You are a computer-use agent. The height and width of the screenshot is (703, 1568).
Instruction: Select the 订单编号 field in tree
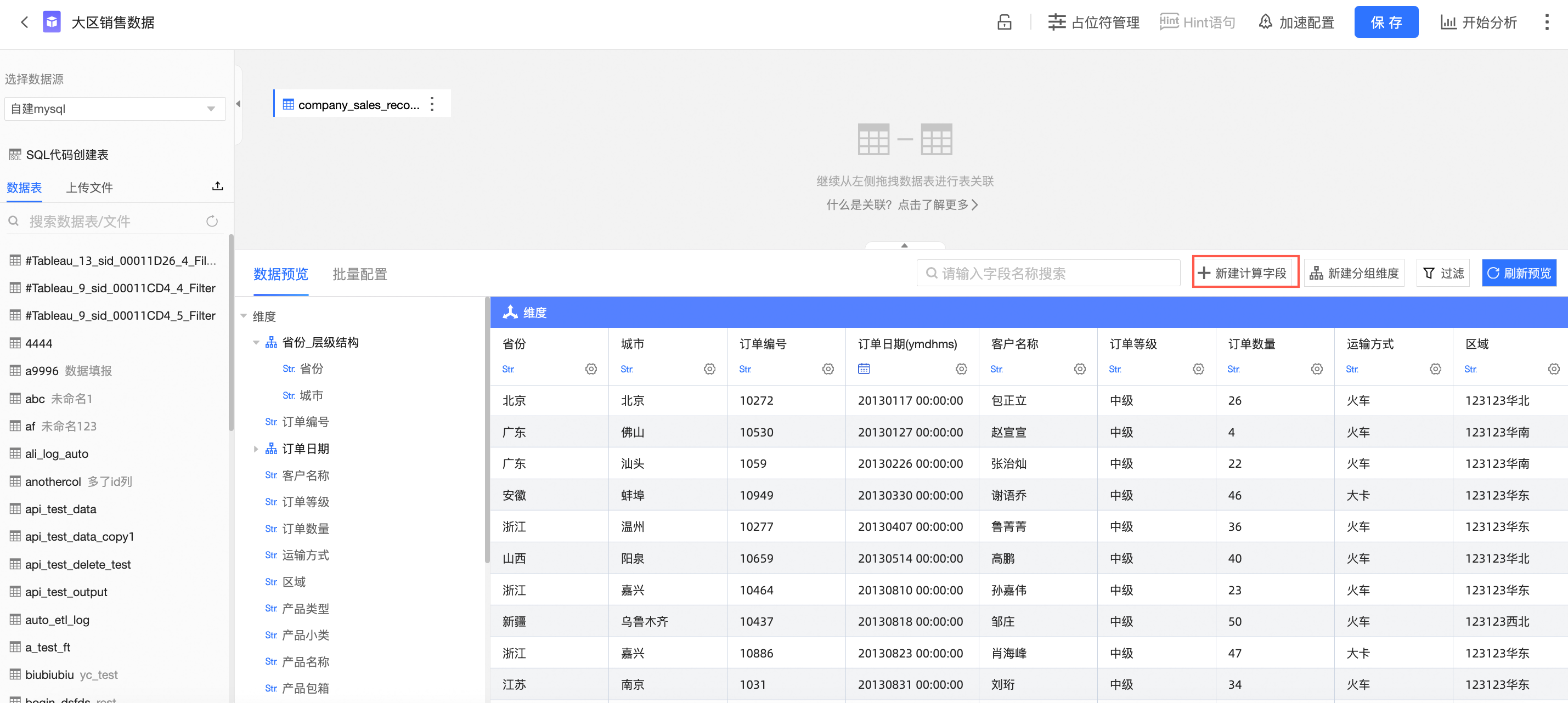point(305,422)
